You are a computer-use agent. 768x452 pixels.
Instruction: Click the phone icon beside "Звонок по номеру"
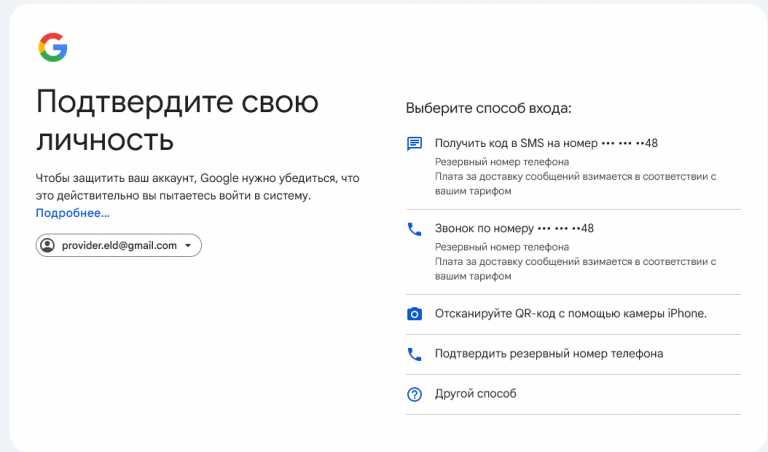click(414, 229)
